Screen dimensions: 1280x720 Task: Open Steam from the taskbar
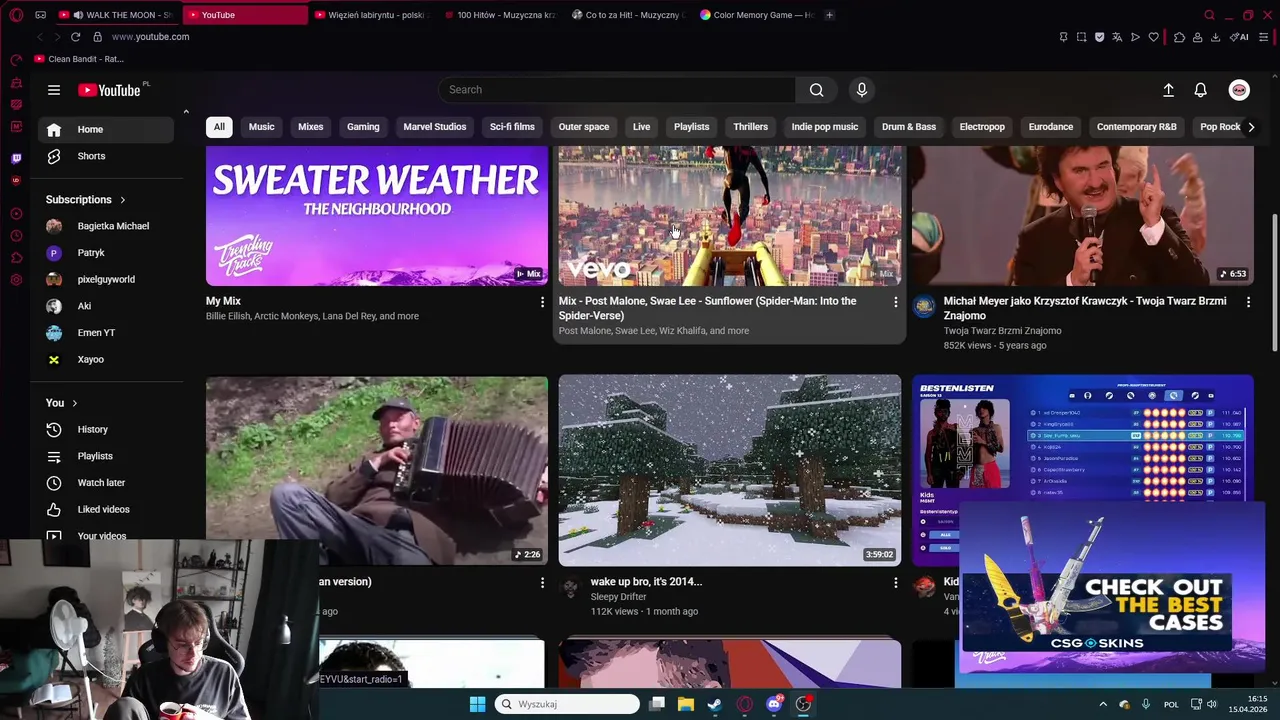[714, 704]
